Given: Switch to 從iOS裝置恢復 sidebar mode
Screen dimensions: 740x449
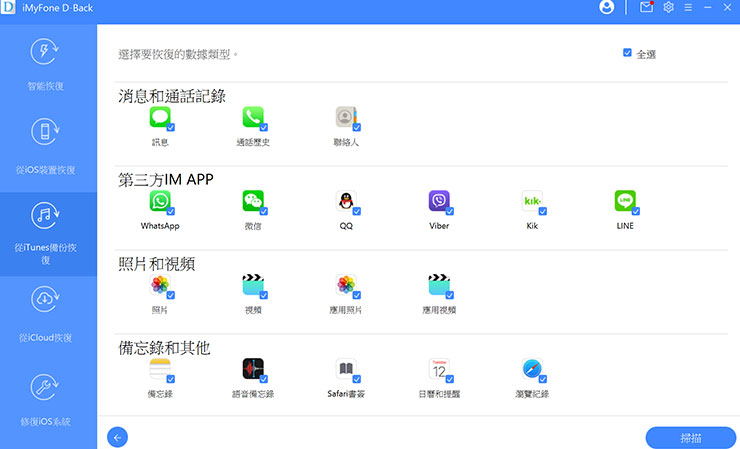Looking at the screenshot, I should click(x=45, y=150).
